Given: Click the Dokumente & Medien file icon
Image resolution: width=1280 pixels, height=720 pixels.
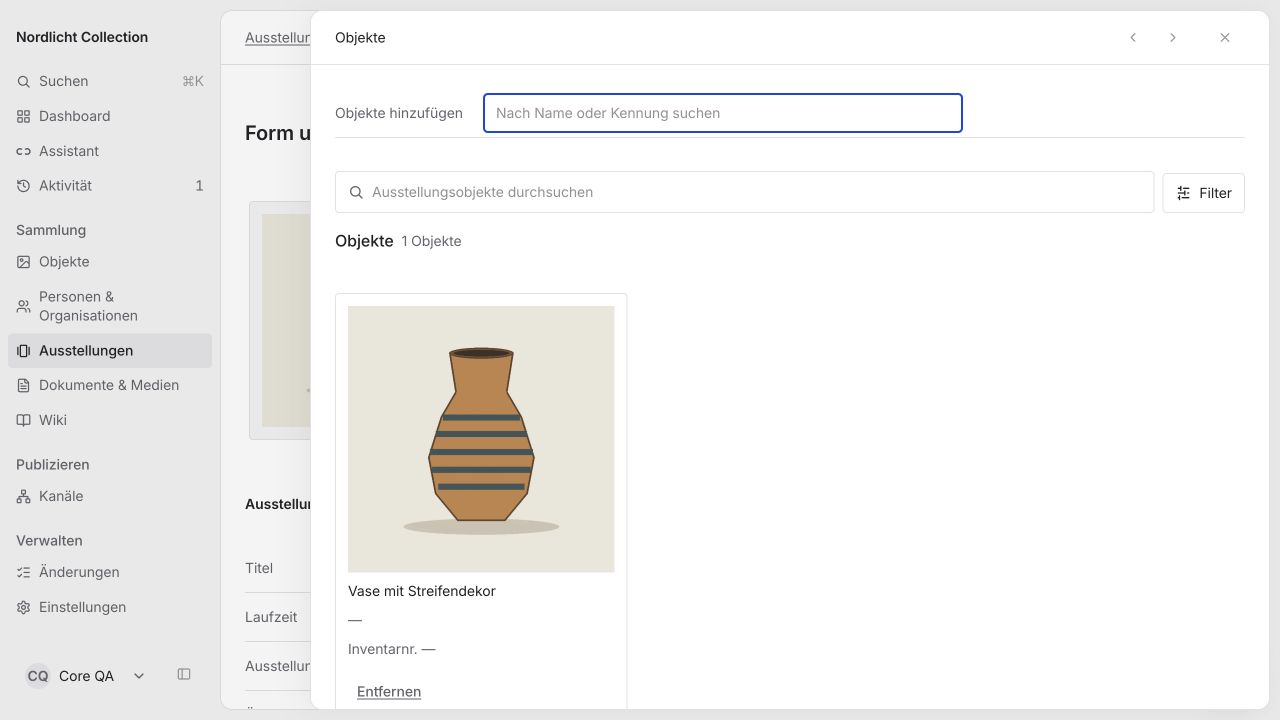Looking at the screenshot, I should click(x=24, y=385).
